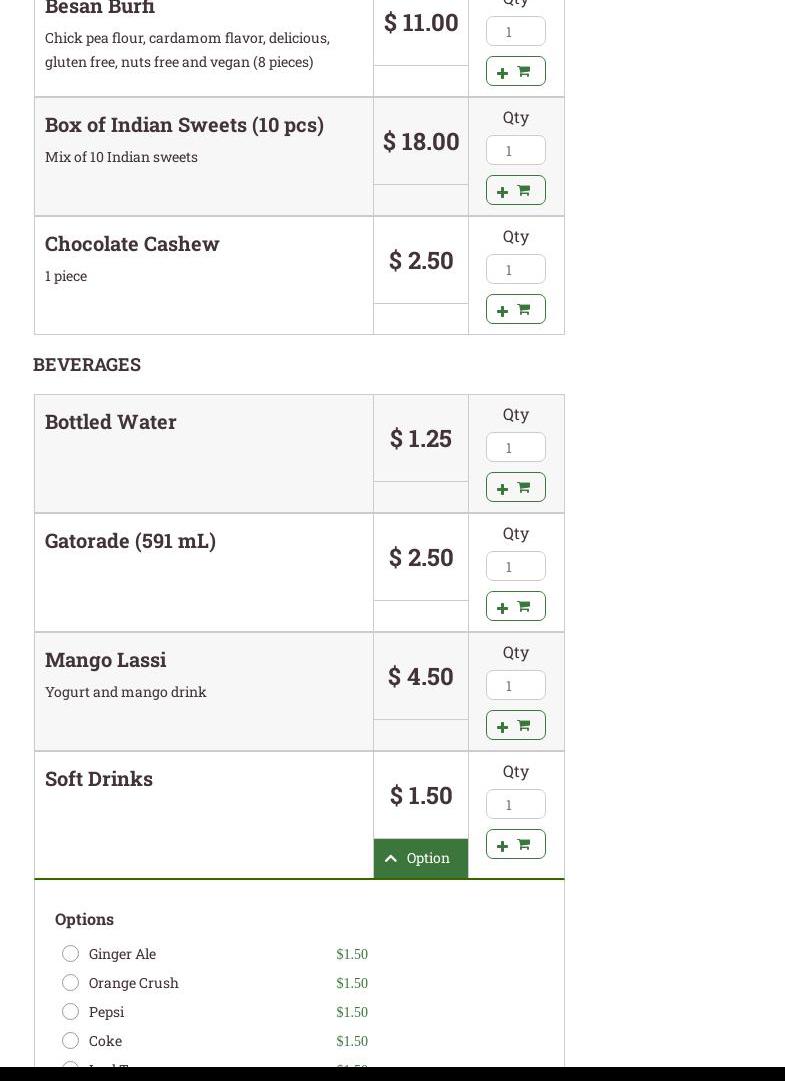
Task: Add Besan Burfi to cart
Action: click(x=515, y=72)
